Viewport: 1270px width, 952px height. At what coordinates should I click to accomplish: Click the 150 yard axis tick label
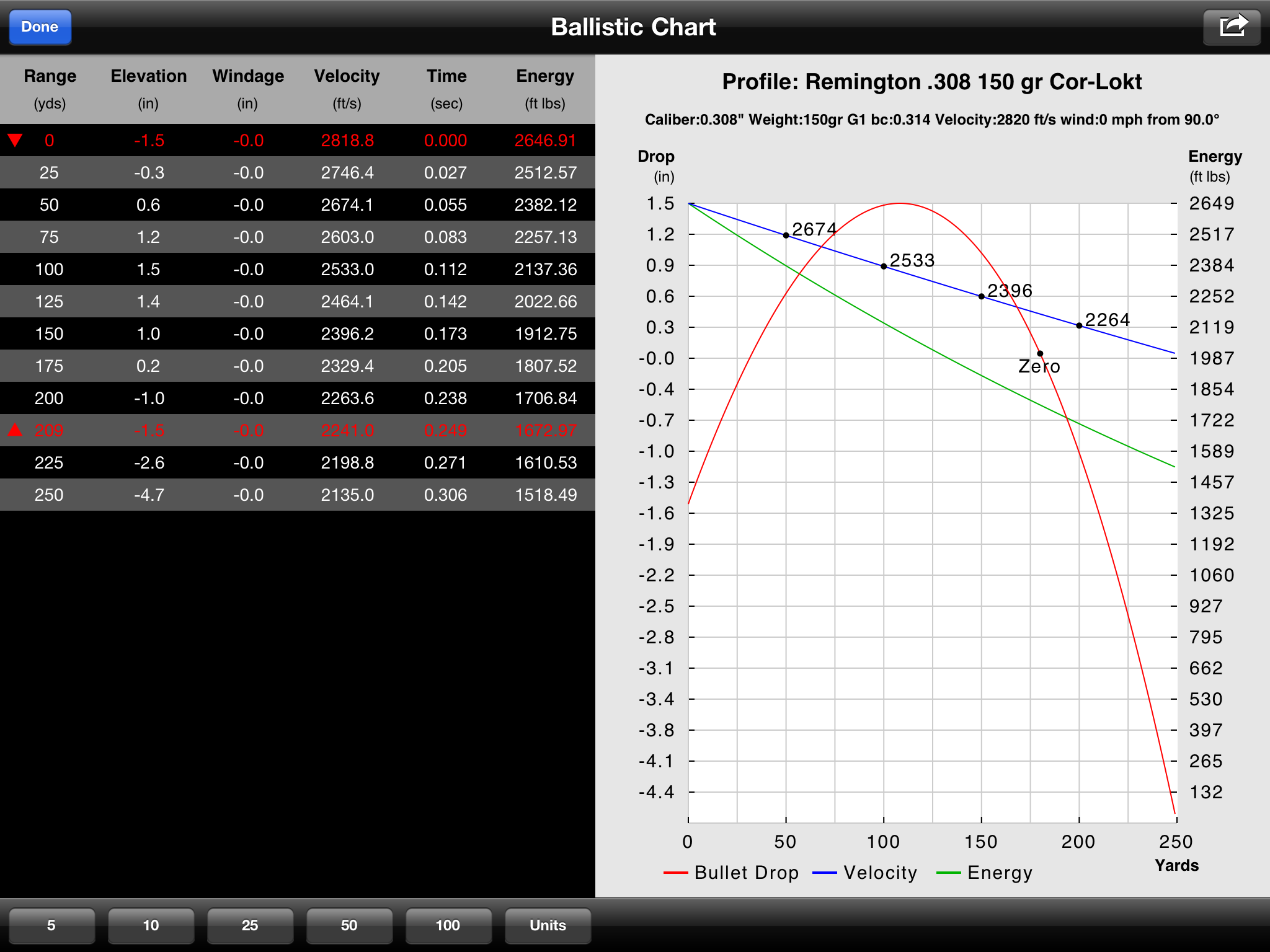click(981, 842)
